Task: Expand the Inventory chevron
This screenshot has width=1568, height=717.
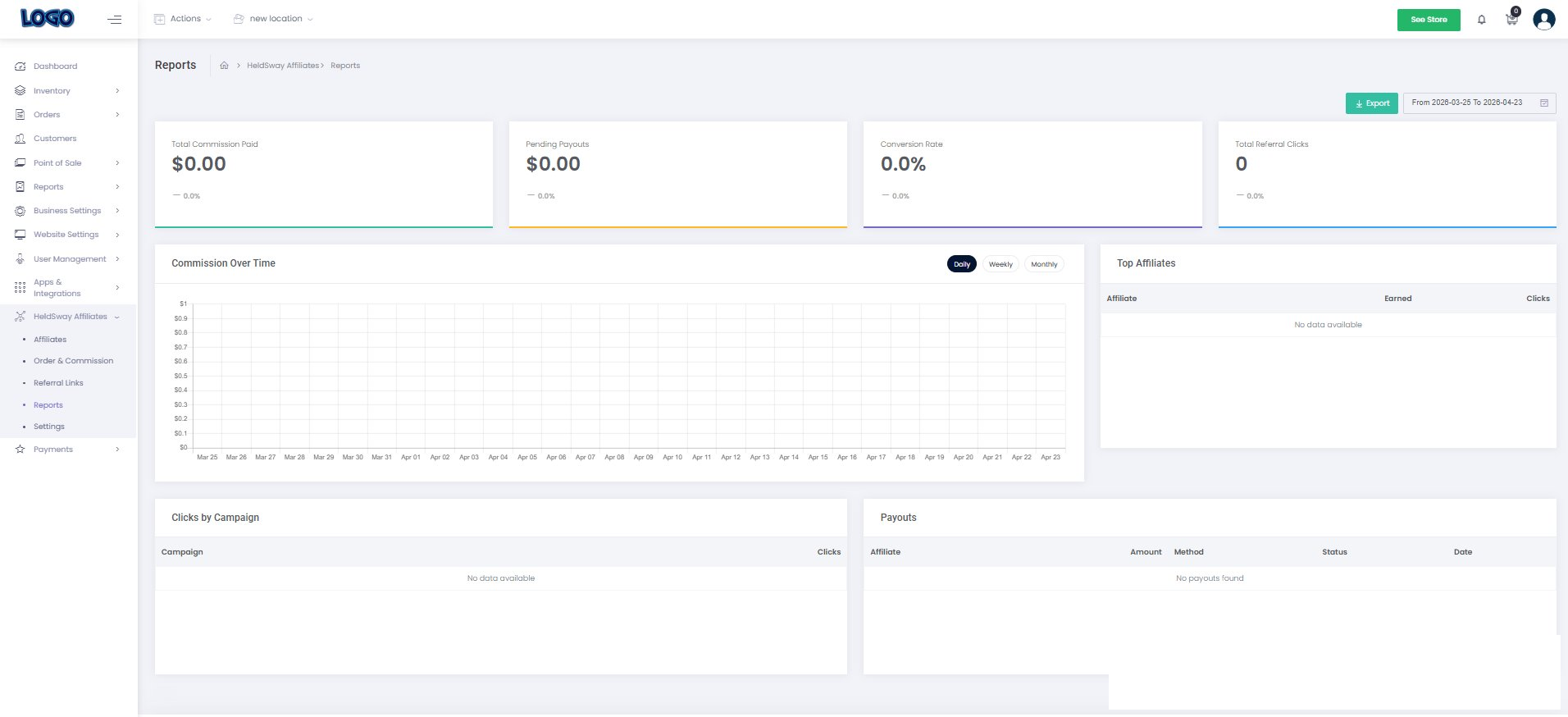Action: point(117,91)
